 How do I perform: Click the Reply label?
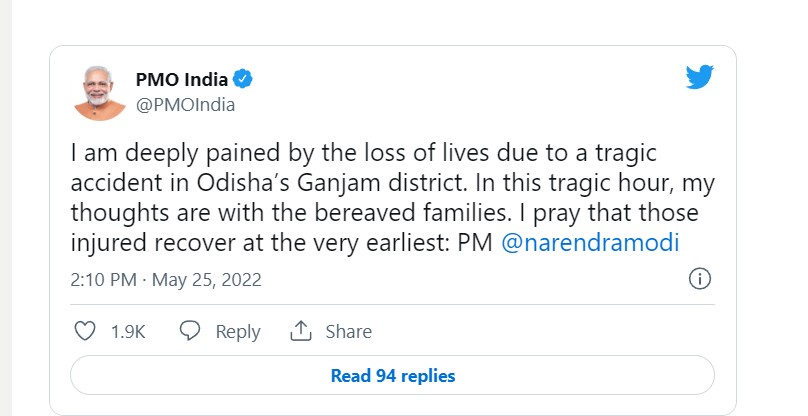(x=238, y=332)
